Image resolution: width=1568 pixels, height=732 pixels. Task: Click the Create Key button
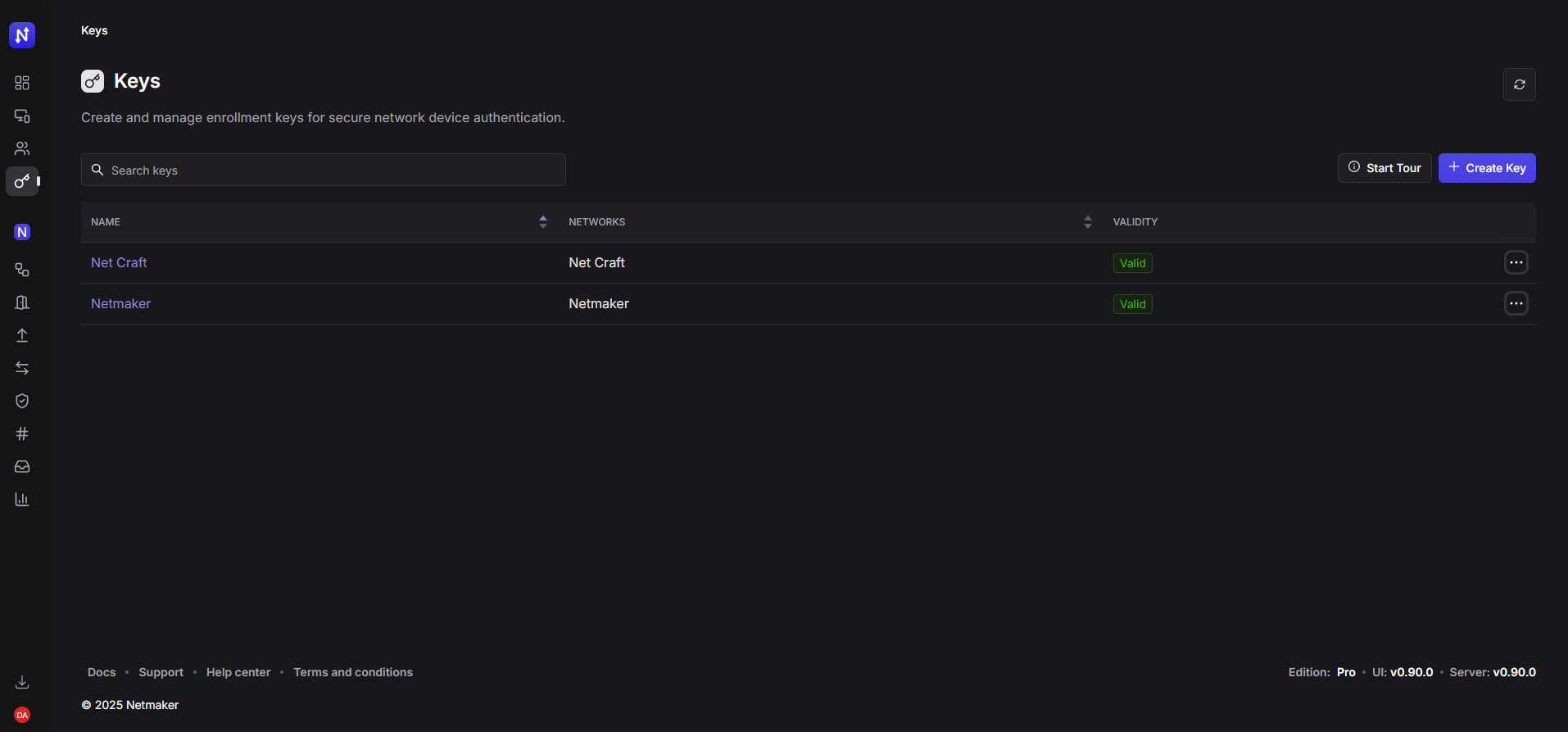point(1486,168)
